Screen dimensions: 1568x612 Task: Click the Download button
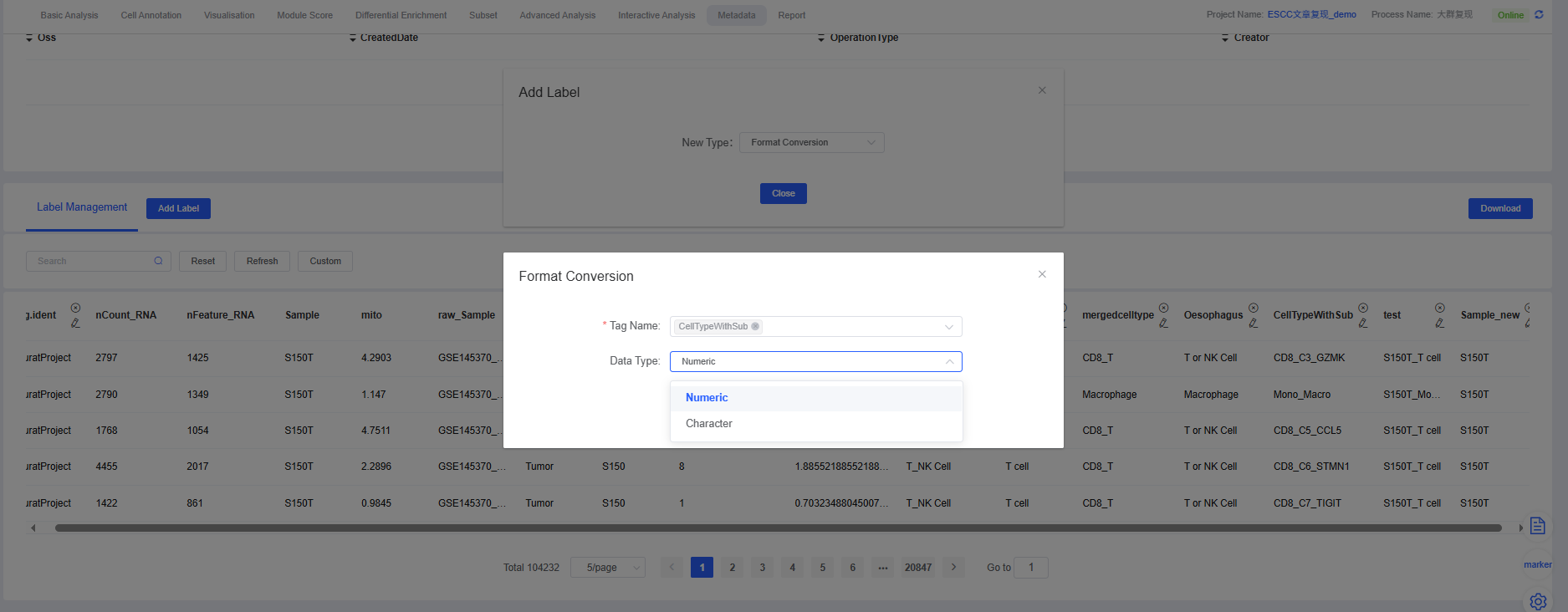(1500, 208)
